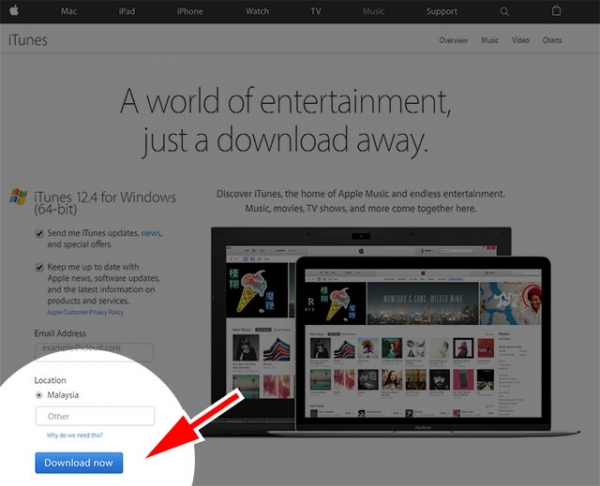
Task: Click the iTunes page title
Action: (28, 40)
